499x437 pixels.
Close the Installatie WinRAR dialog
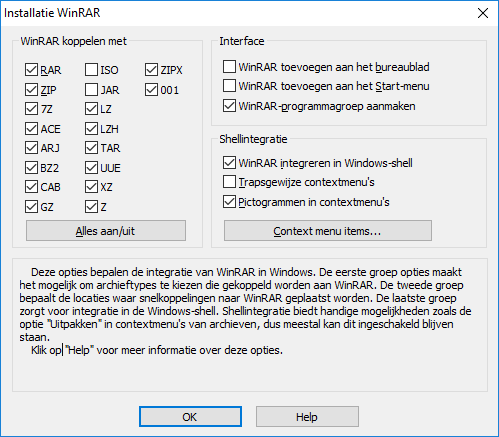point(483,13)
